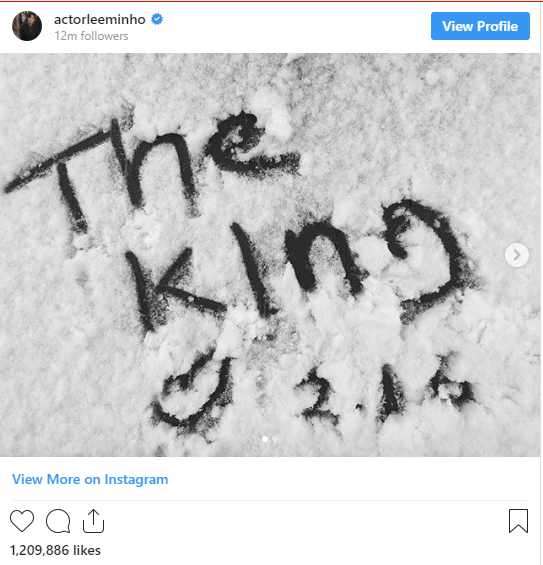Save the post with the bookmark icon
Viewport: 543px width, 565px height.
(x=518, y=521)
